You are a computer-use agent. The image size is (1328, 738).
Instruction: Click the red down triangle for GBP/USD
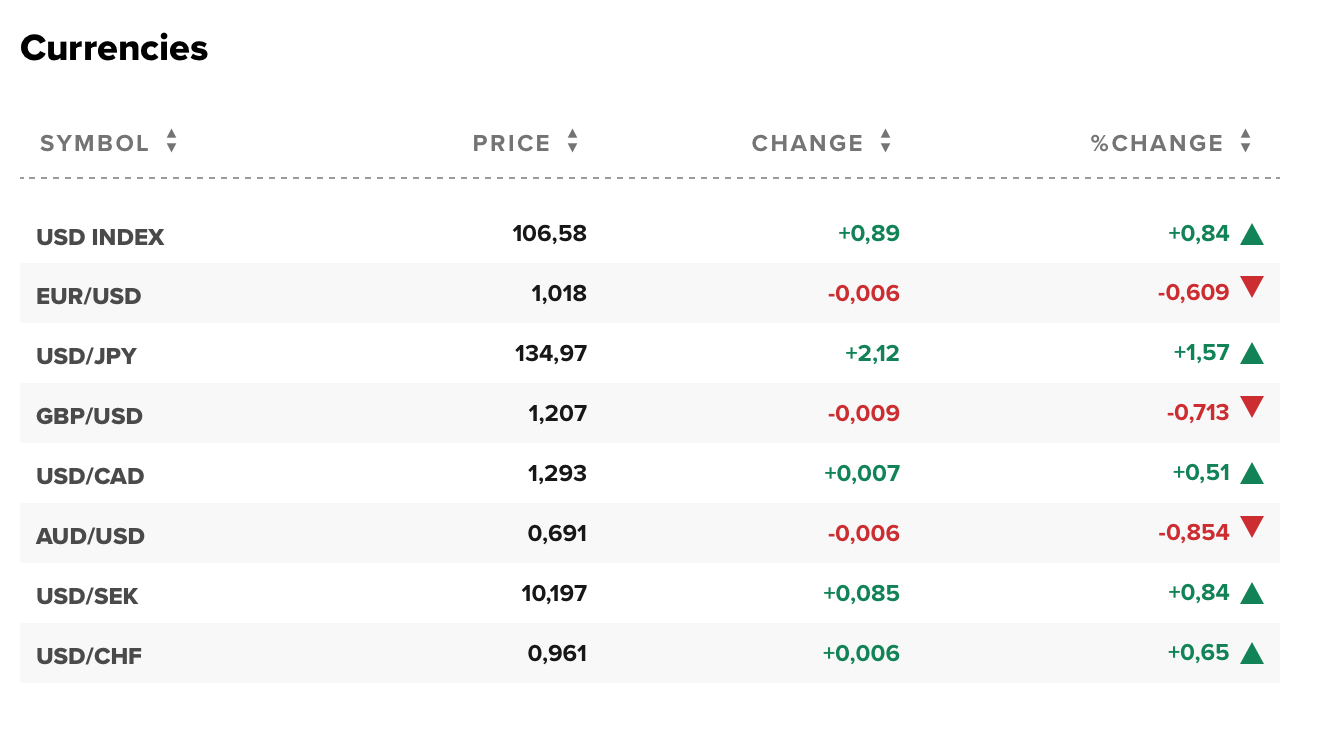point(1252,407)
